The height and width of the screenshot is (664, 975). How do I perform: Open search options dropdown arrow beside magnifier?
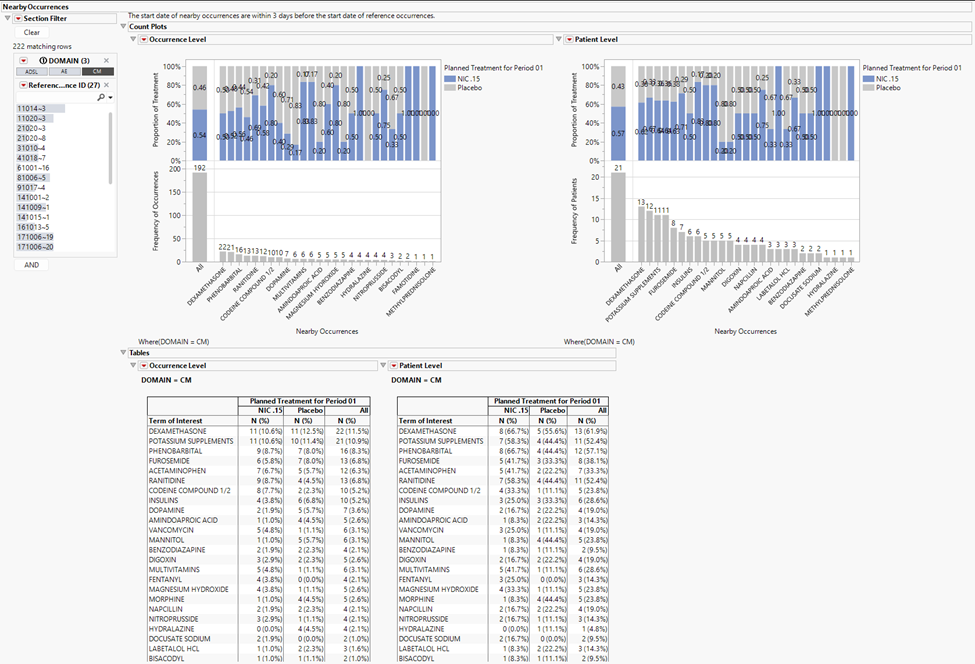[x=111, y=98]
